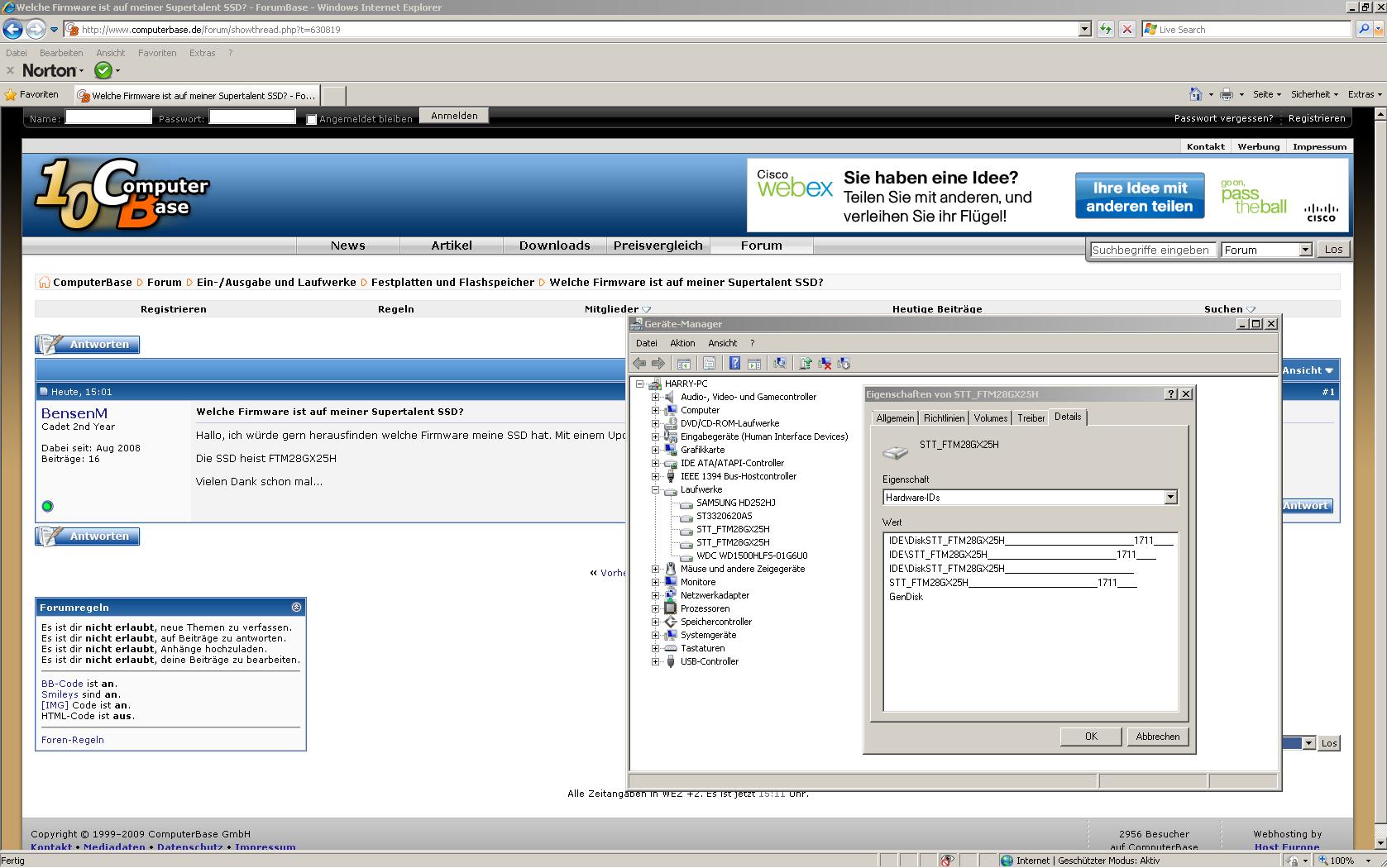Expand Audio-, Video- und Gamecontroller node
Screen dimensions: 1387x868
(655, 397)
